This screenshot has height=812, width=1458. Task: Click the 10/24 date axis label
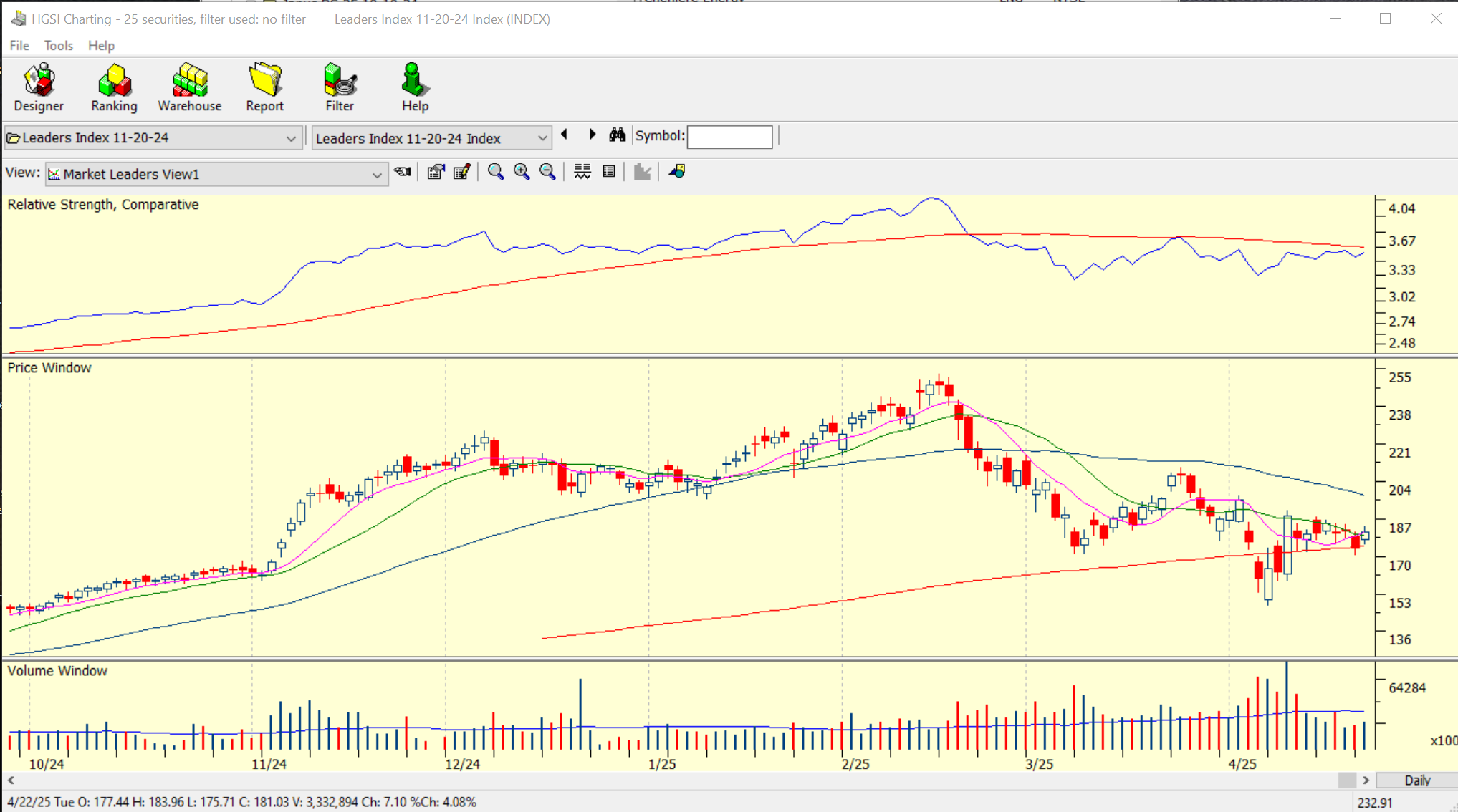pyautogui.click(x=47, y=764)
